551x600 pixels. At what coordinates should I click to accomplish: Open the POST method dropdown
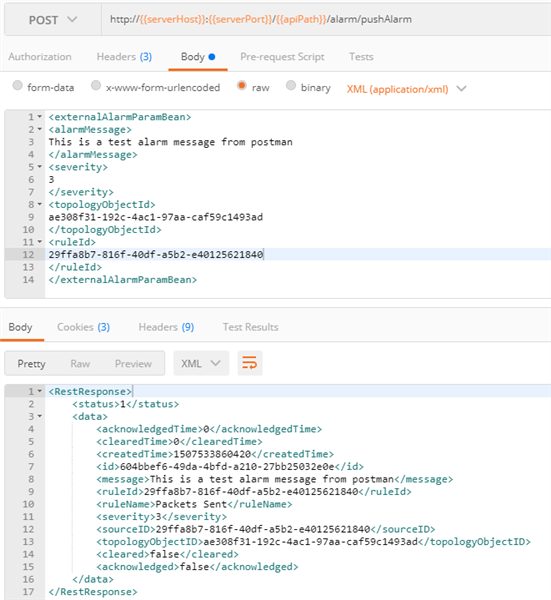[x=53, y=20]
